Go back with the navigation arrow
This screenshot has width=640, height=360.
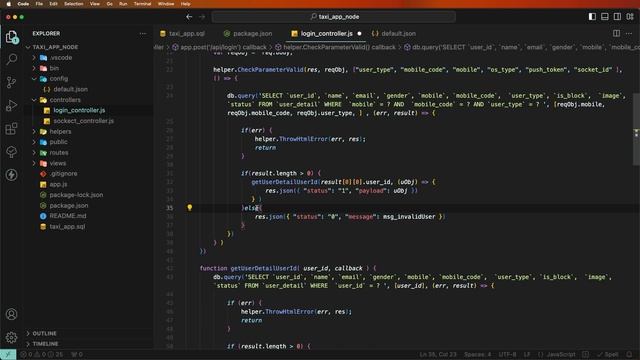pyautogui.click(x=189, y=17)
